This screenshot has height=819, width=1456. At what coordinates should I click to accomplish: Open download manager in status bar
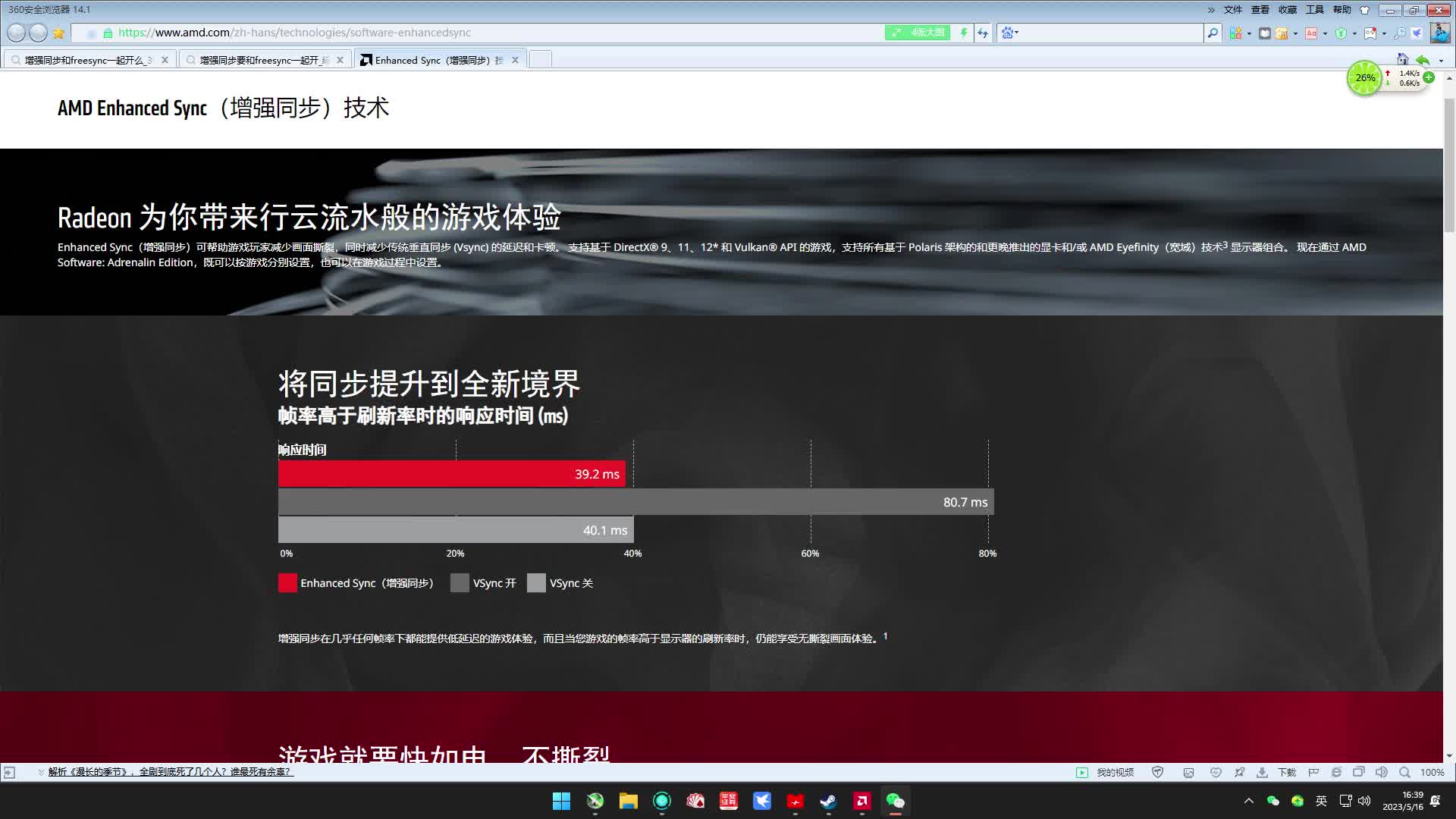click(x=1262, y=772)
